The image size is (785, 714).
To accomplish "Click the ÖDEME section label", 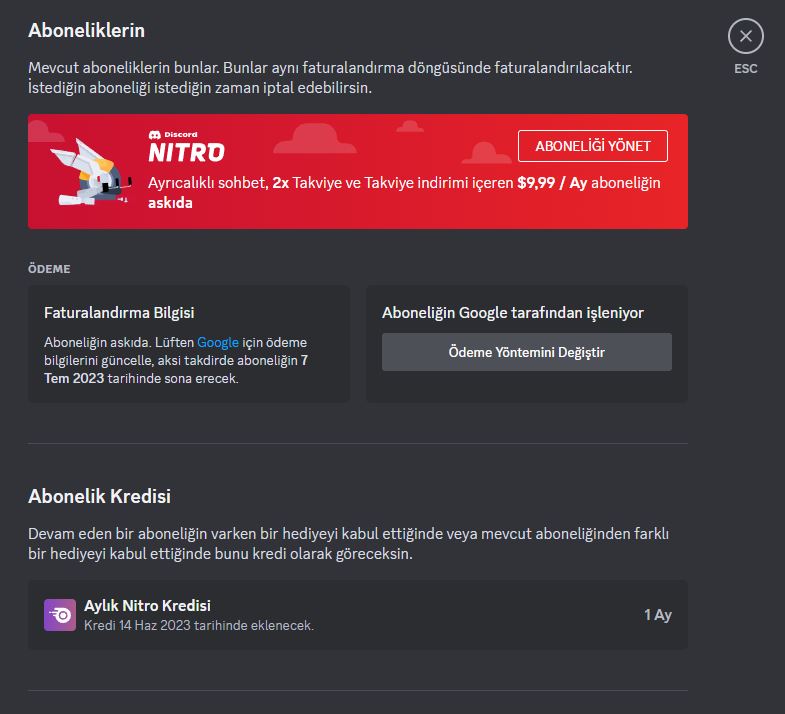I will coord(49,269).
